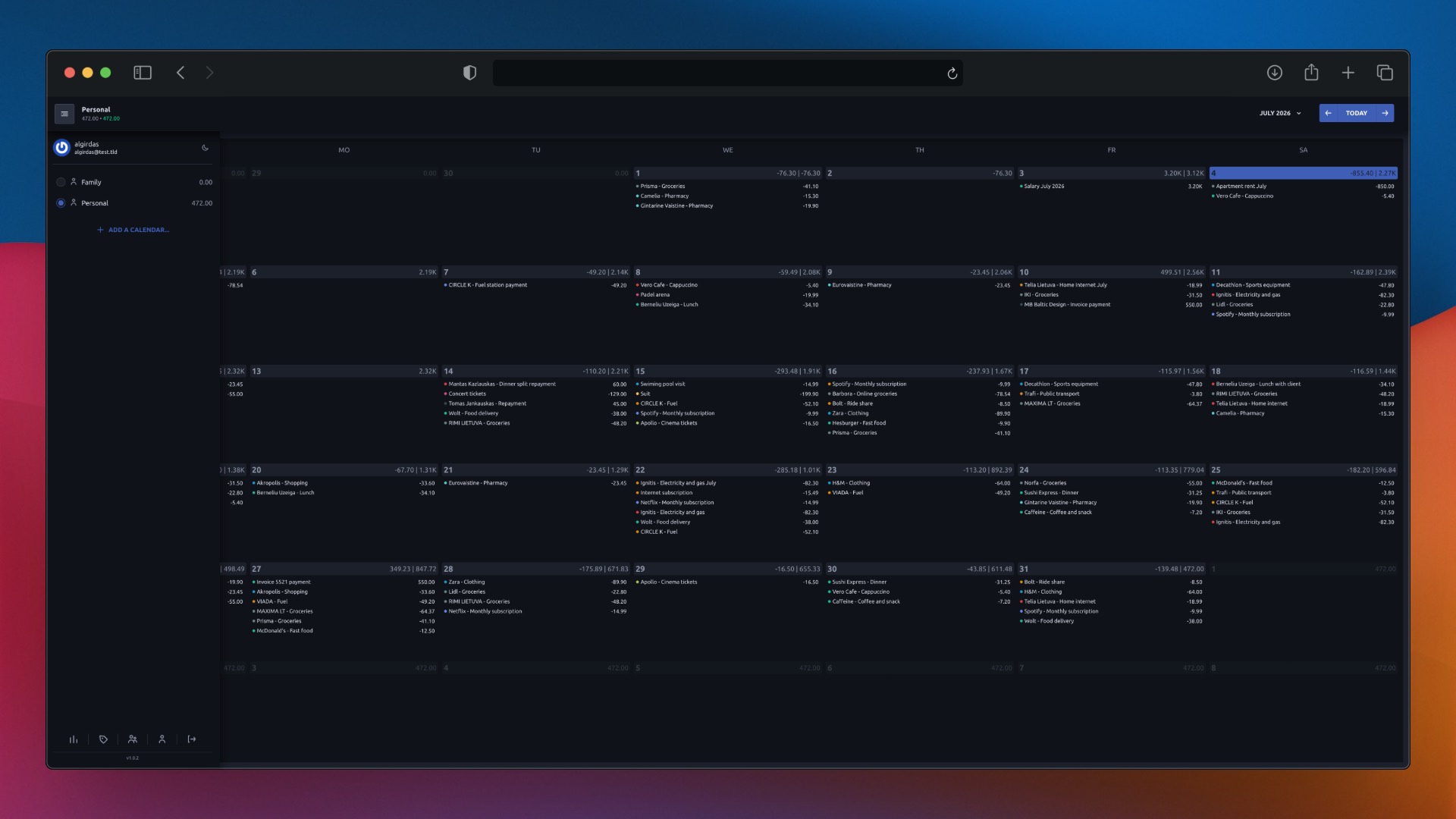Open the profile person icon in footer
The image size is (1456, 819).
tap(162, 739)
